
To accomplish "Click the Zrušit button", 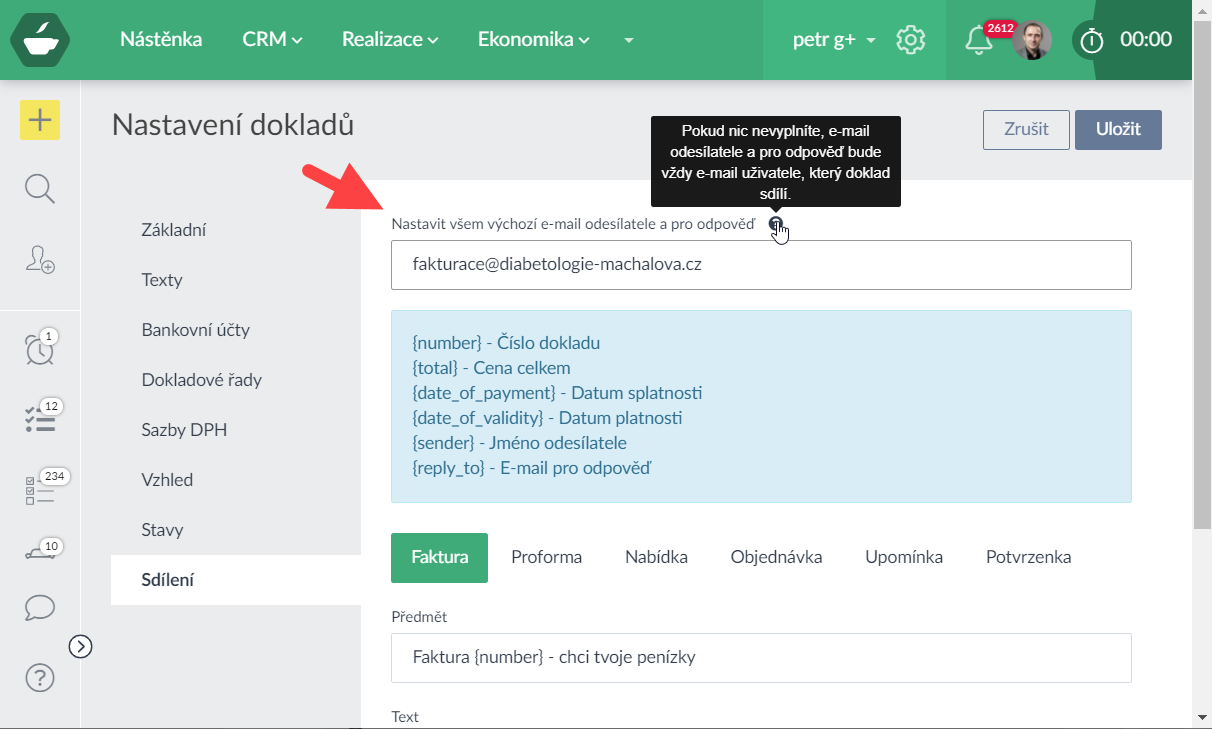I will coord(1026,130).
